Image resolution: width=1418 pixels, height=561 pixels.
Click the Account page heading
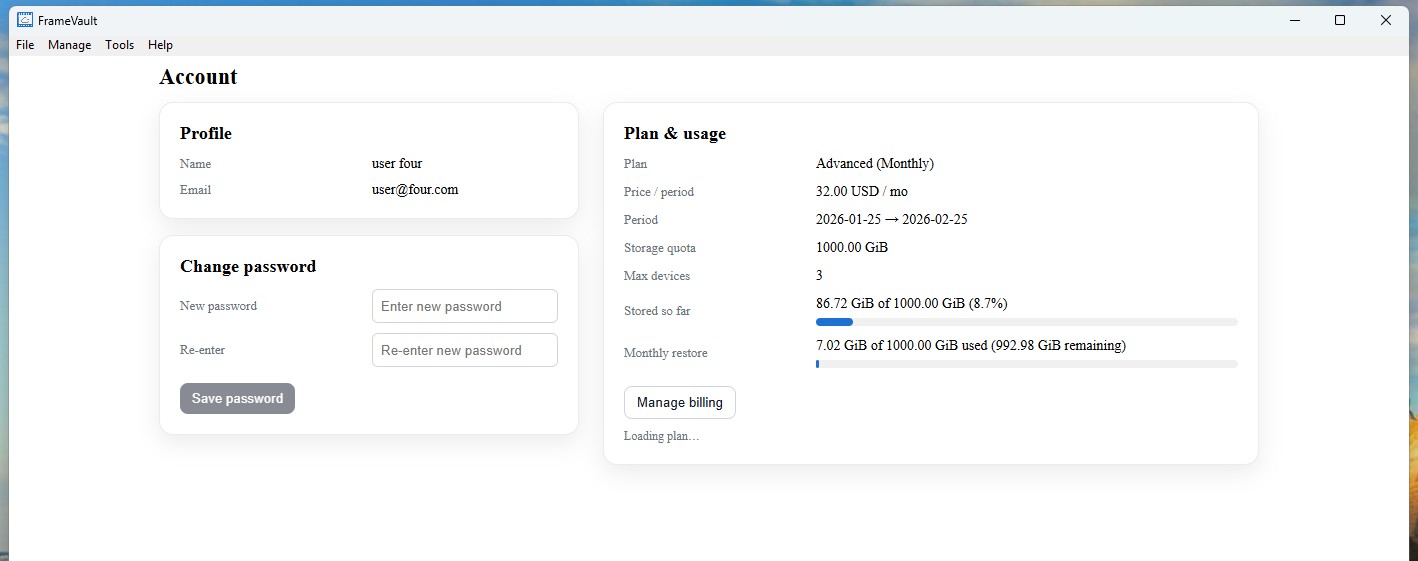[x=198, y=77]
